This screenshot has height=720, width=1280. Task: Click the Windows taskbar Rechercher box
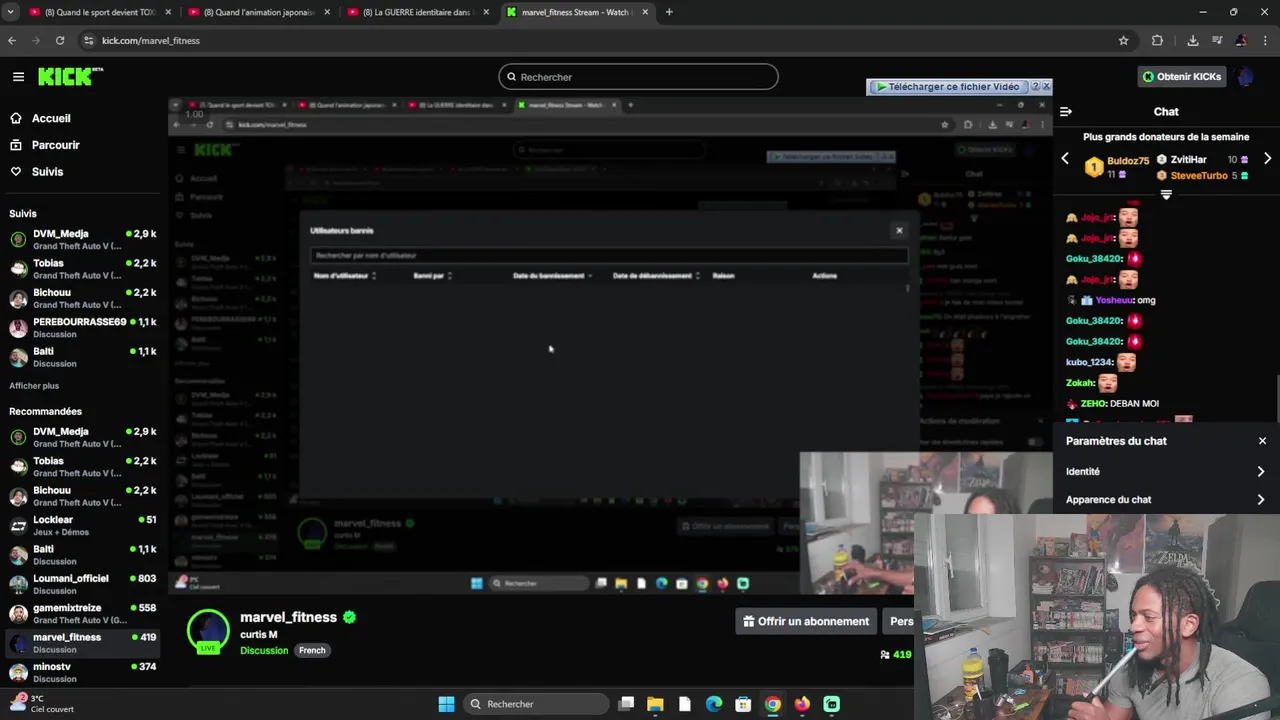(535, 704)
